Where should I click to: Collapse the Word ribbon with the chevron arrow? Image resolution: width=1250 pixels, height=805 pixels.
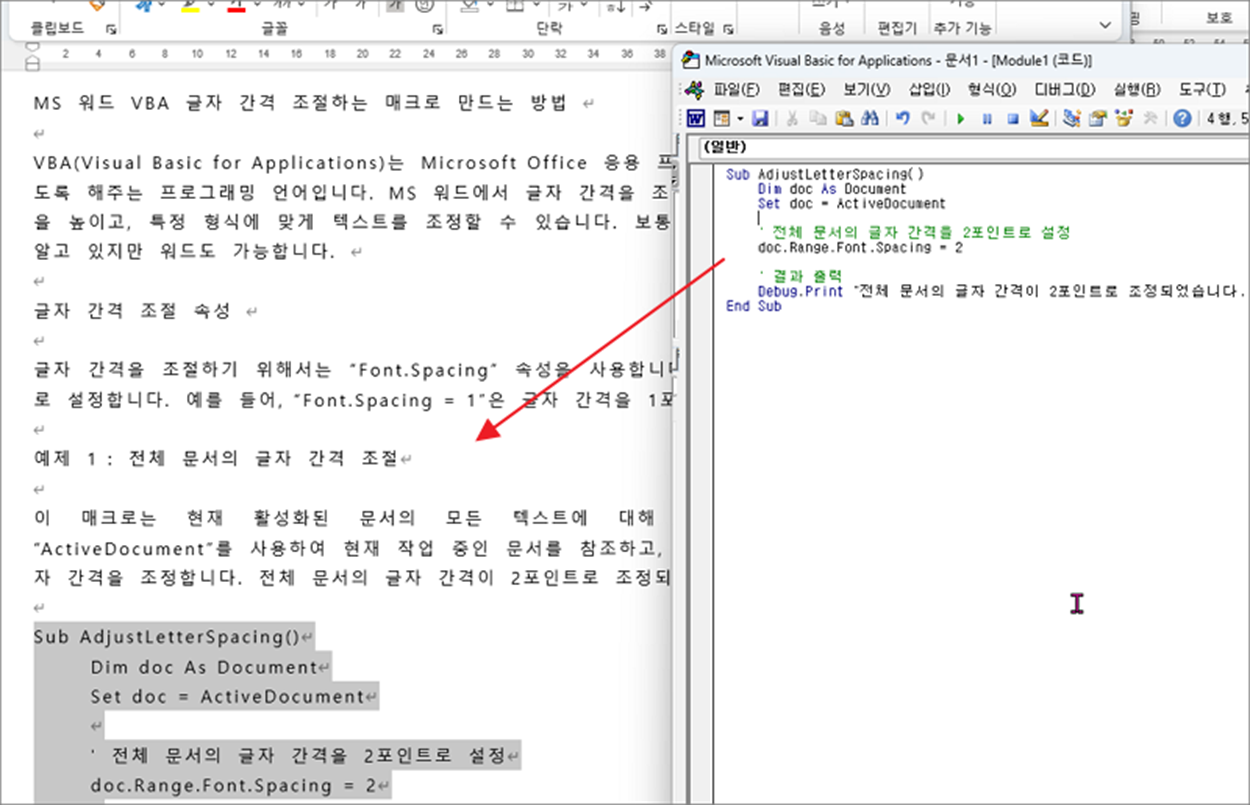coord(1104,25)
